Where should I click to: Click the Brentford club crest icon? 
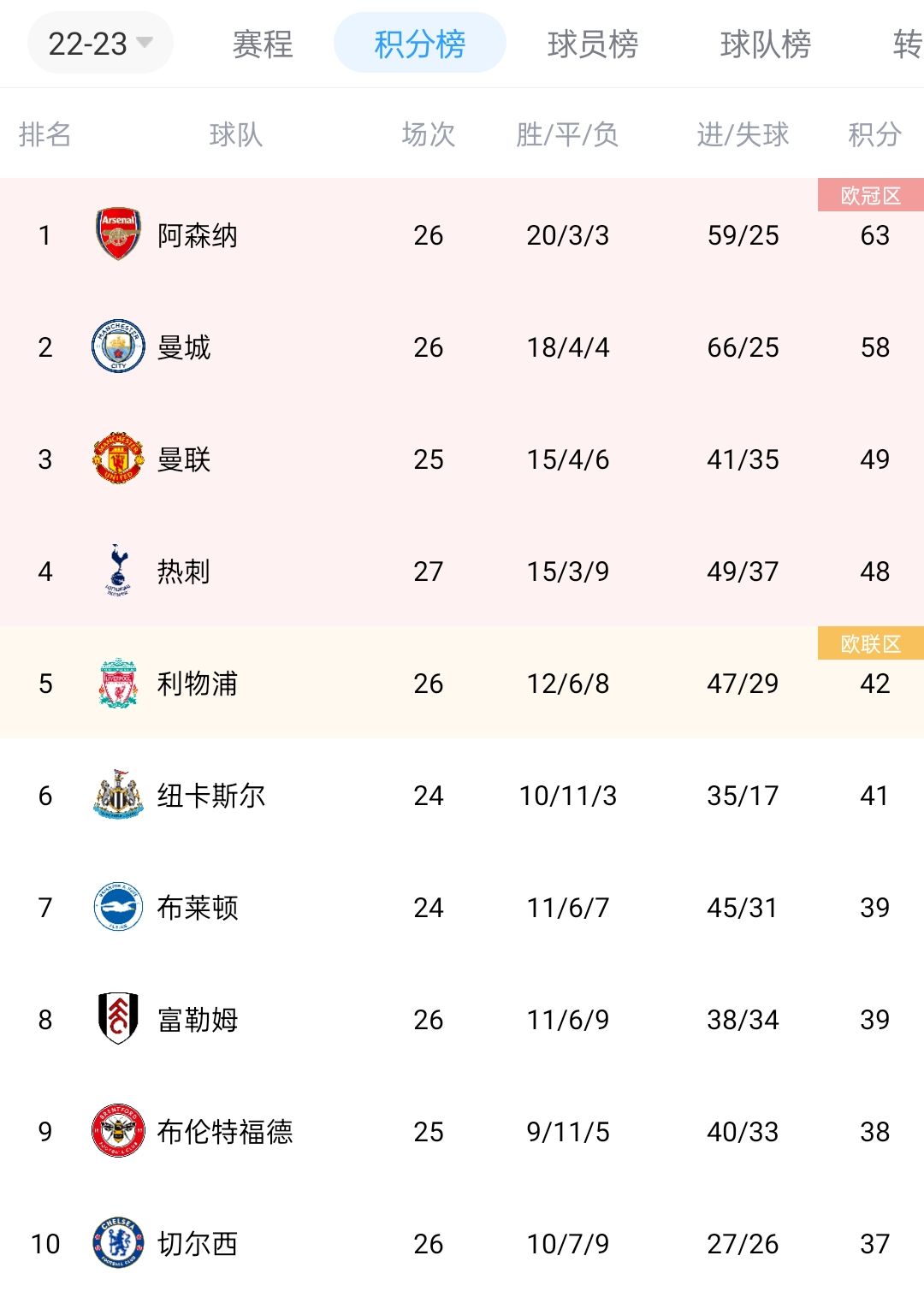pyautogui.click(x=120, y=1132)
